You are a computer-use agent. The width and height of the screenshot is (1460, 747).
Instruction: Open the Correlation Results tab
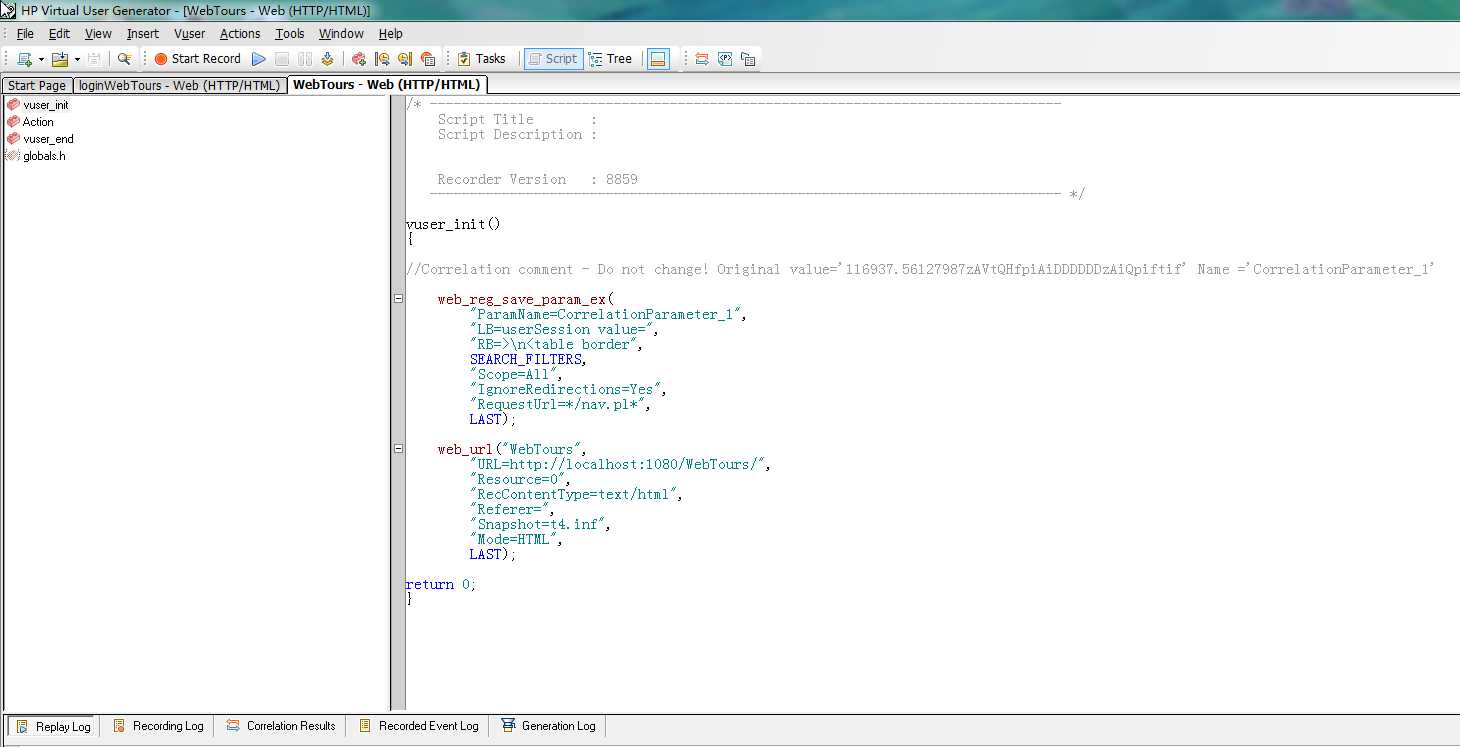tap(281, 726)
